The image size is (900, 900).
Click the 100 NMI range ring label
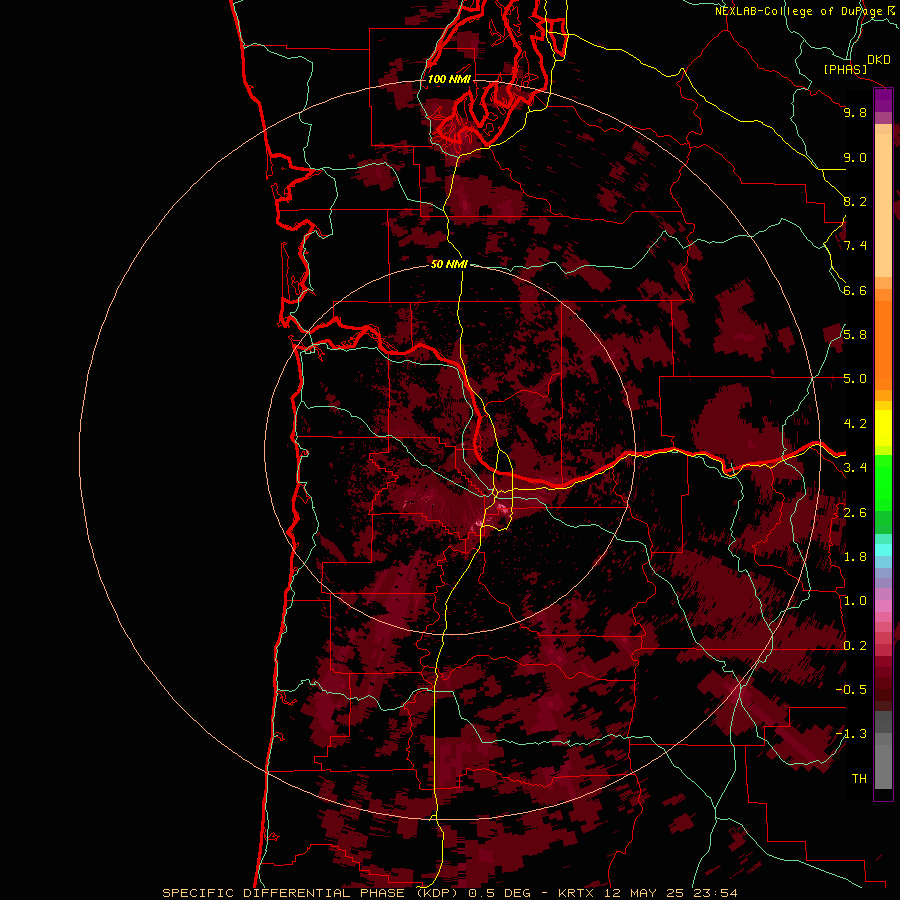point(449,79)
